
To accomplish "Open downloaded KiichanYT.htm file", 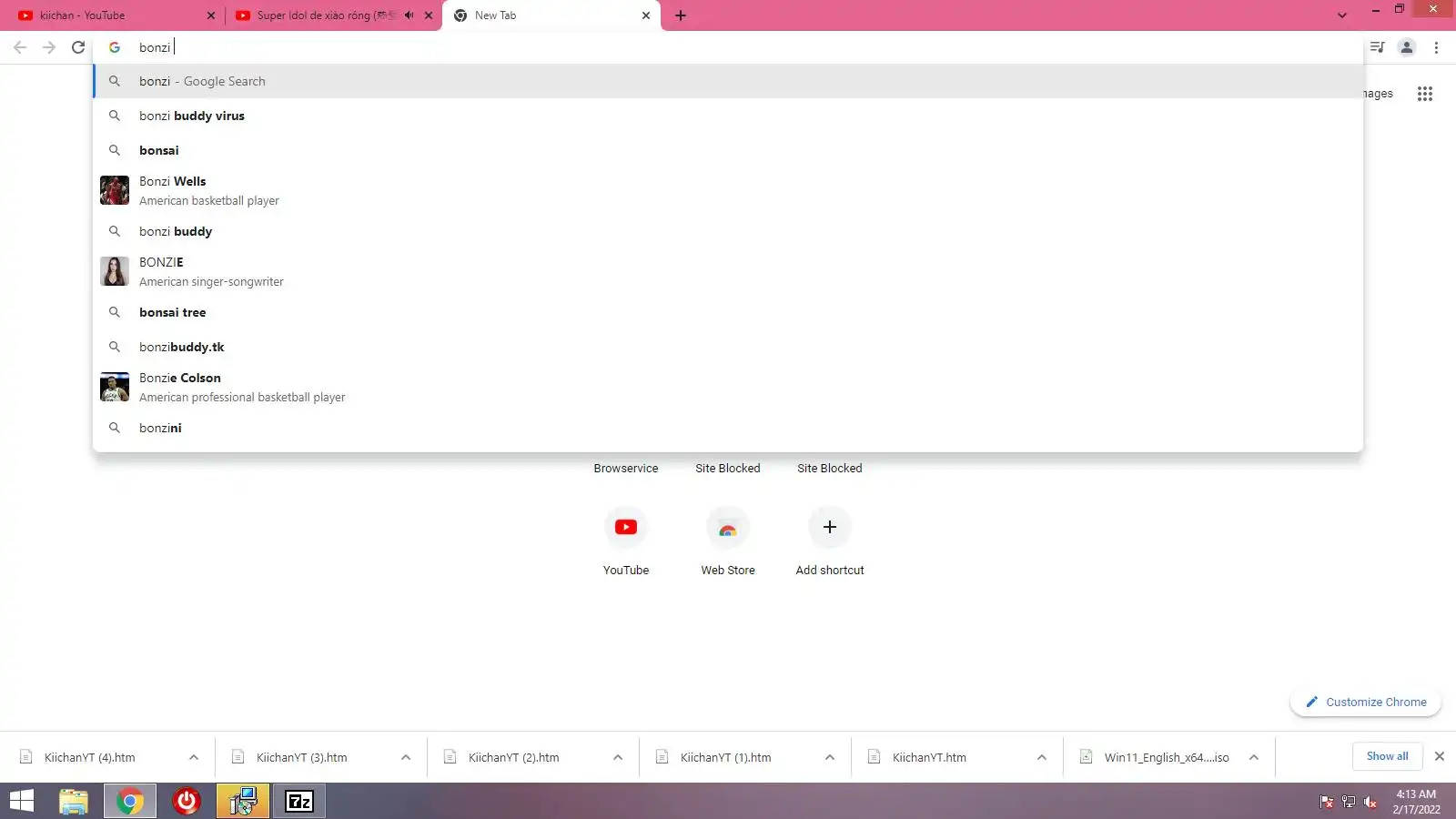I will click(930, 757).
